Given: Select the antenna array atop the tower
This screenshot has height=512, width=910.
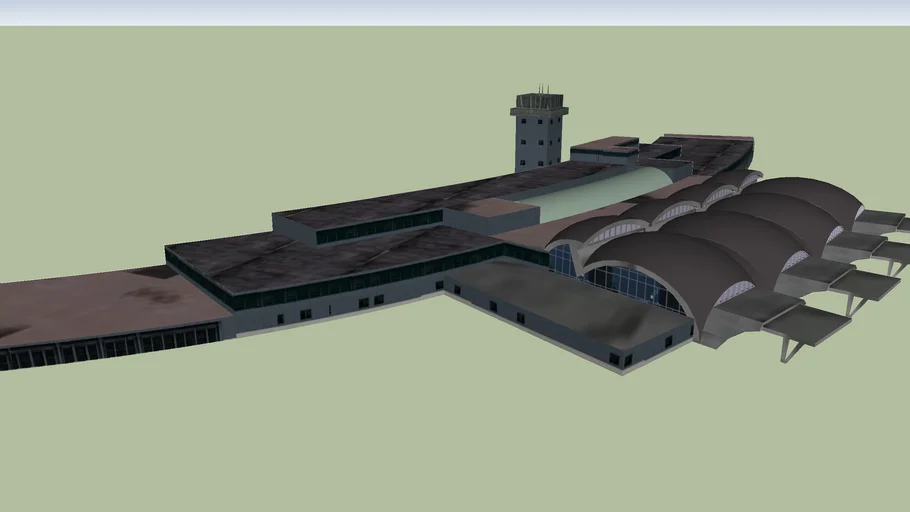Looking at the screenshot, I should (540, 94).
